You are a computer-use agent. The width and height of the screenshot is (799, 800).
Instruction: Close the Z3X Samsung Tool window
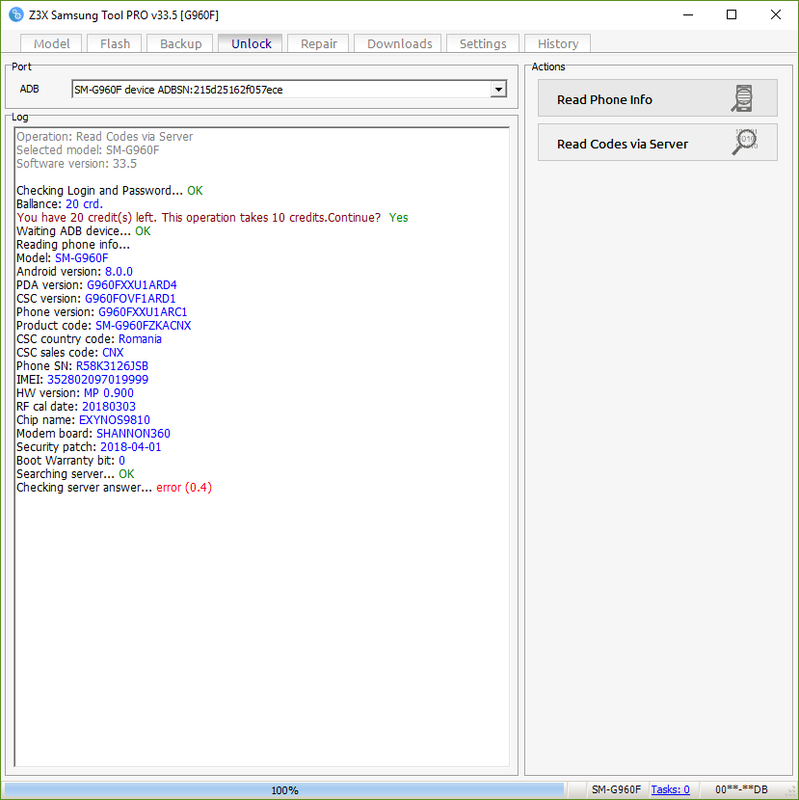pos(776,15)
